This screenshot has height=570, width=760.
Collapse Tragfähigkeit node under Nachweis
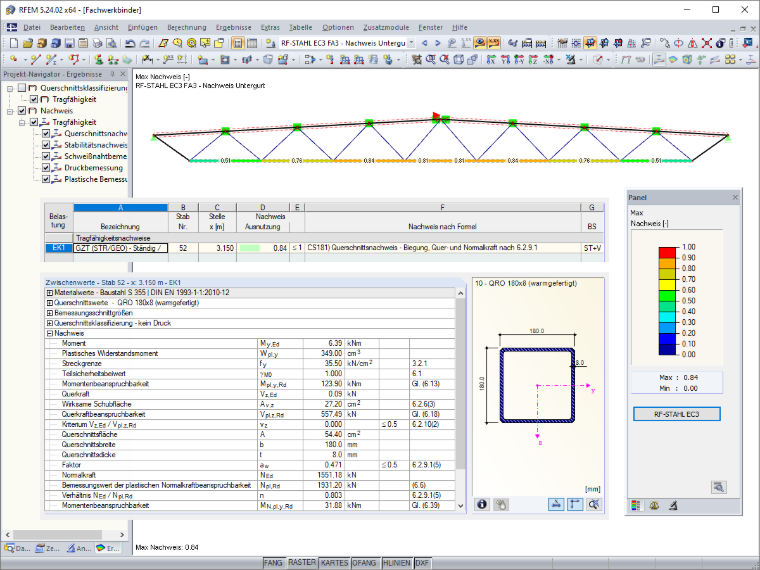(22, 122)
